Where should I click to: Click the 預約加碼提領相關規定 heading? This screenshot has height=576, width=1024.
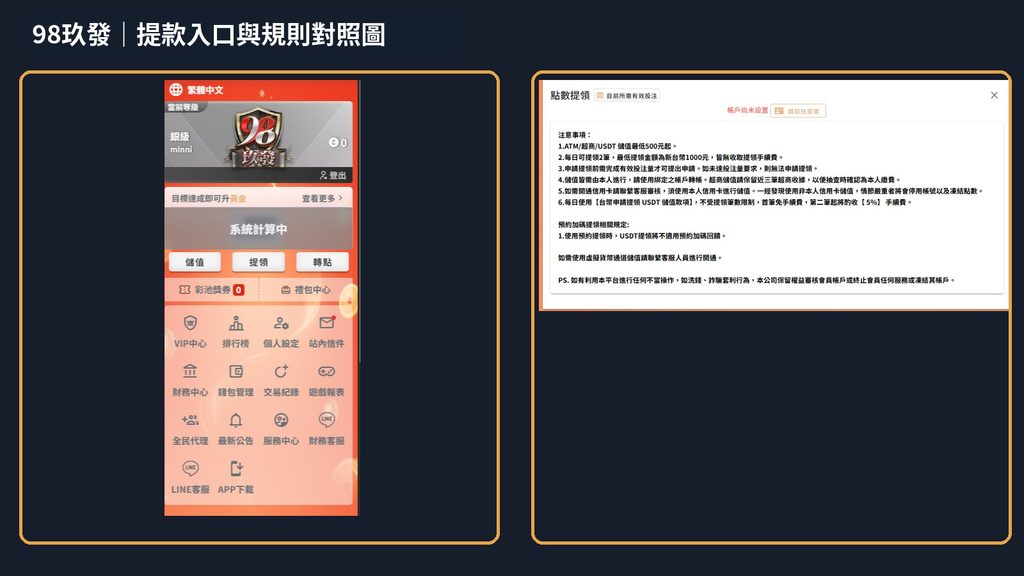(x=593, y=225)
